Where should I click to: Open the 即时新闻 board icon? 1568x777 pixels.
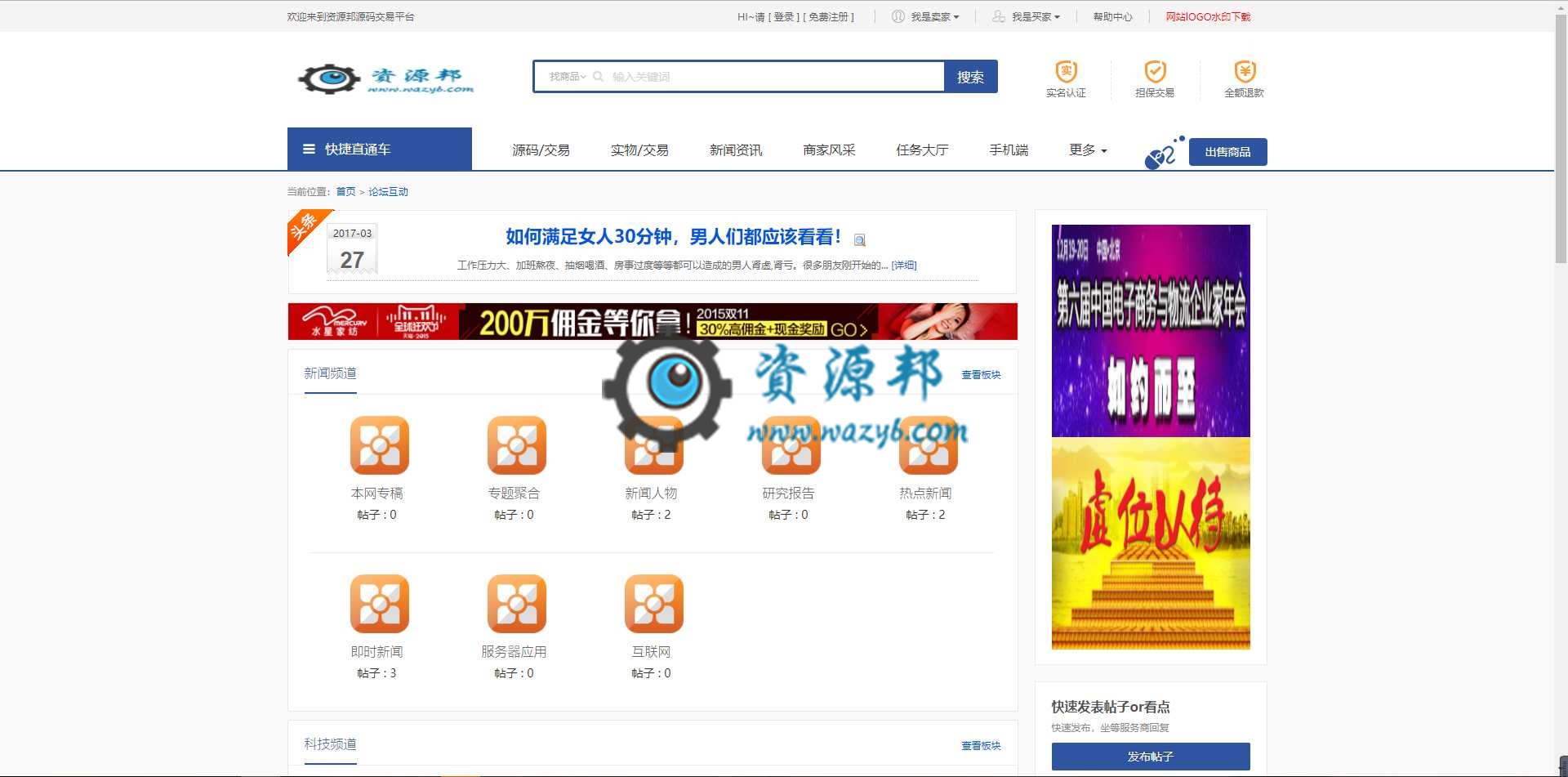click(380, 604)
